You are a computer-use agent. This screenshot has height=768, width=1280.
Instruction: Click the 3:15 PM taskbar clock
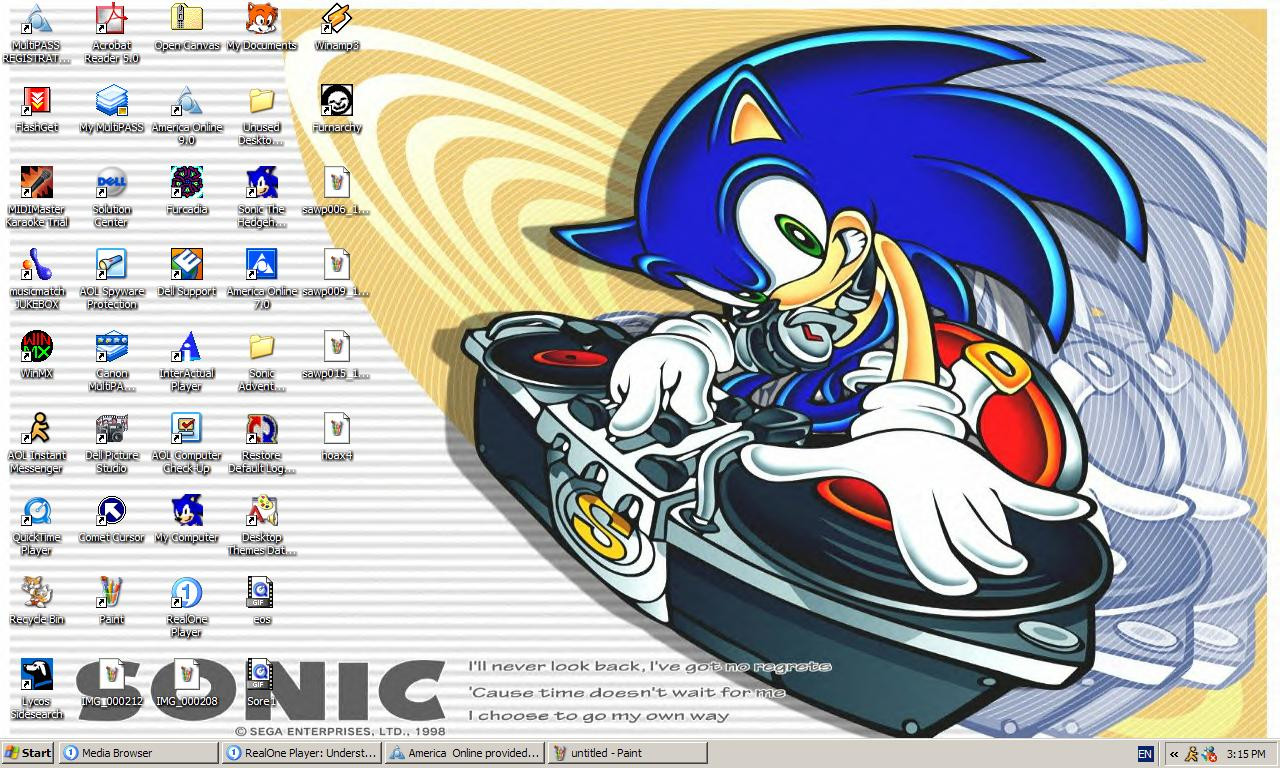(1246, 754)
